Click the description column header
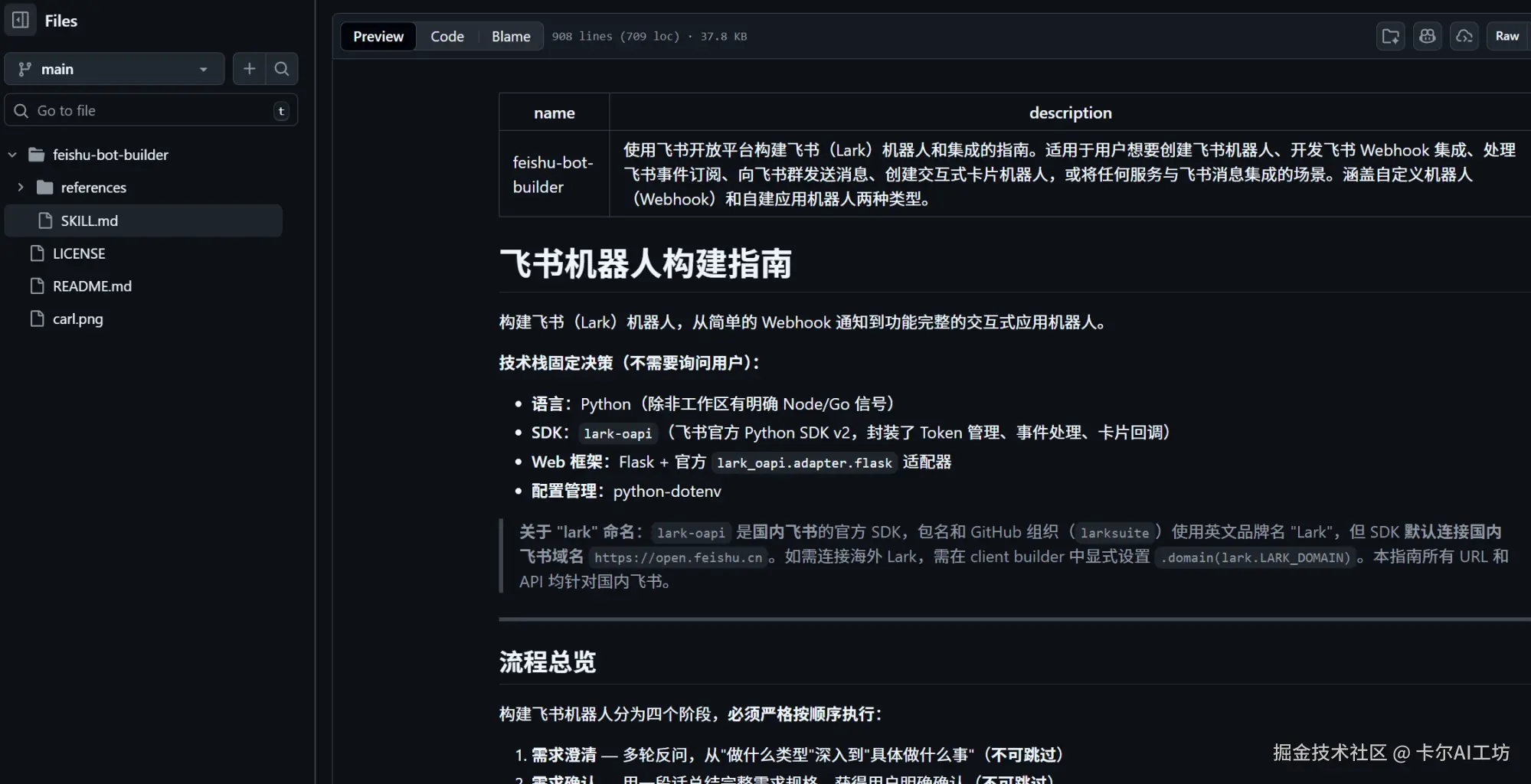Viewport: 1531px width, 784px height. (x=1070, y=113)
